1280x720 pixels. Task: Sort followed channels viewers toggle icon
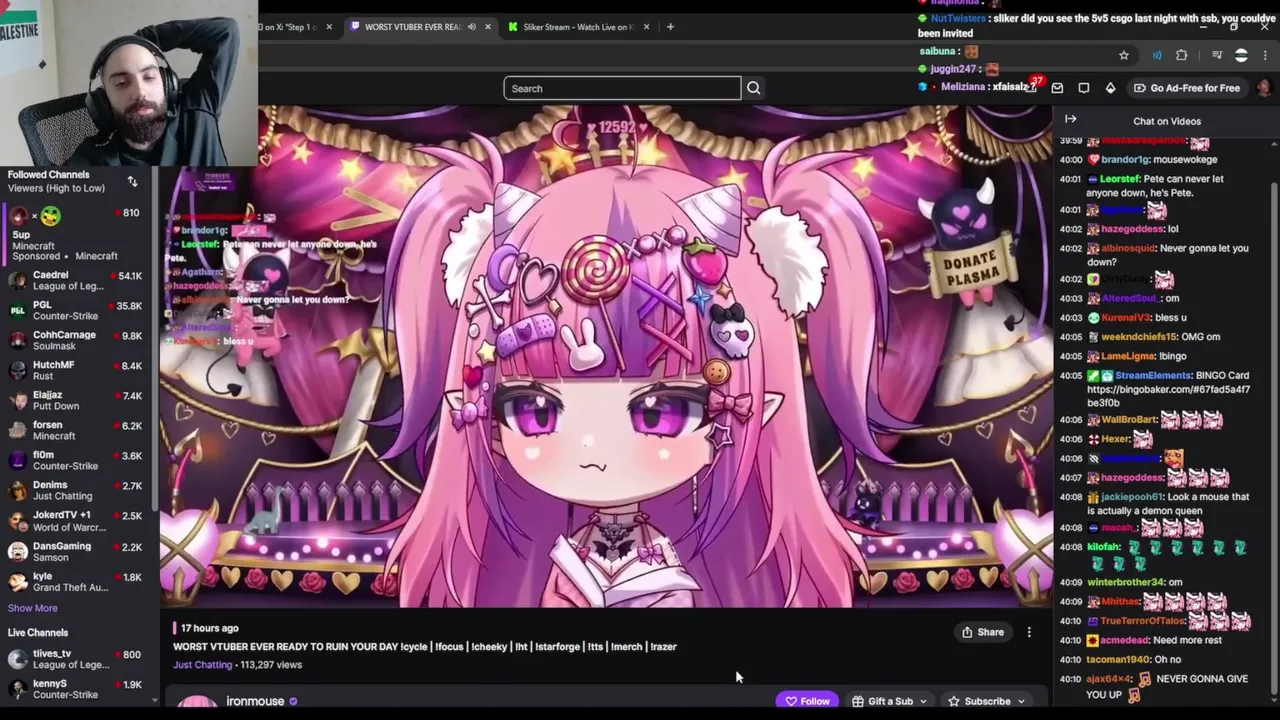click(x=132, y=181)
